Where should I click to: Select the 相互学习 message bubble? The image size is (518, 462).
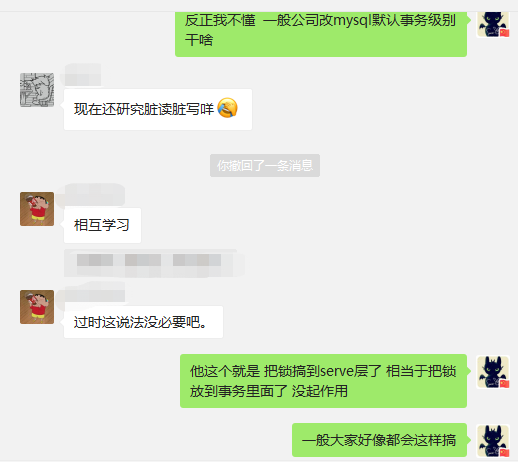[102, 225]
